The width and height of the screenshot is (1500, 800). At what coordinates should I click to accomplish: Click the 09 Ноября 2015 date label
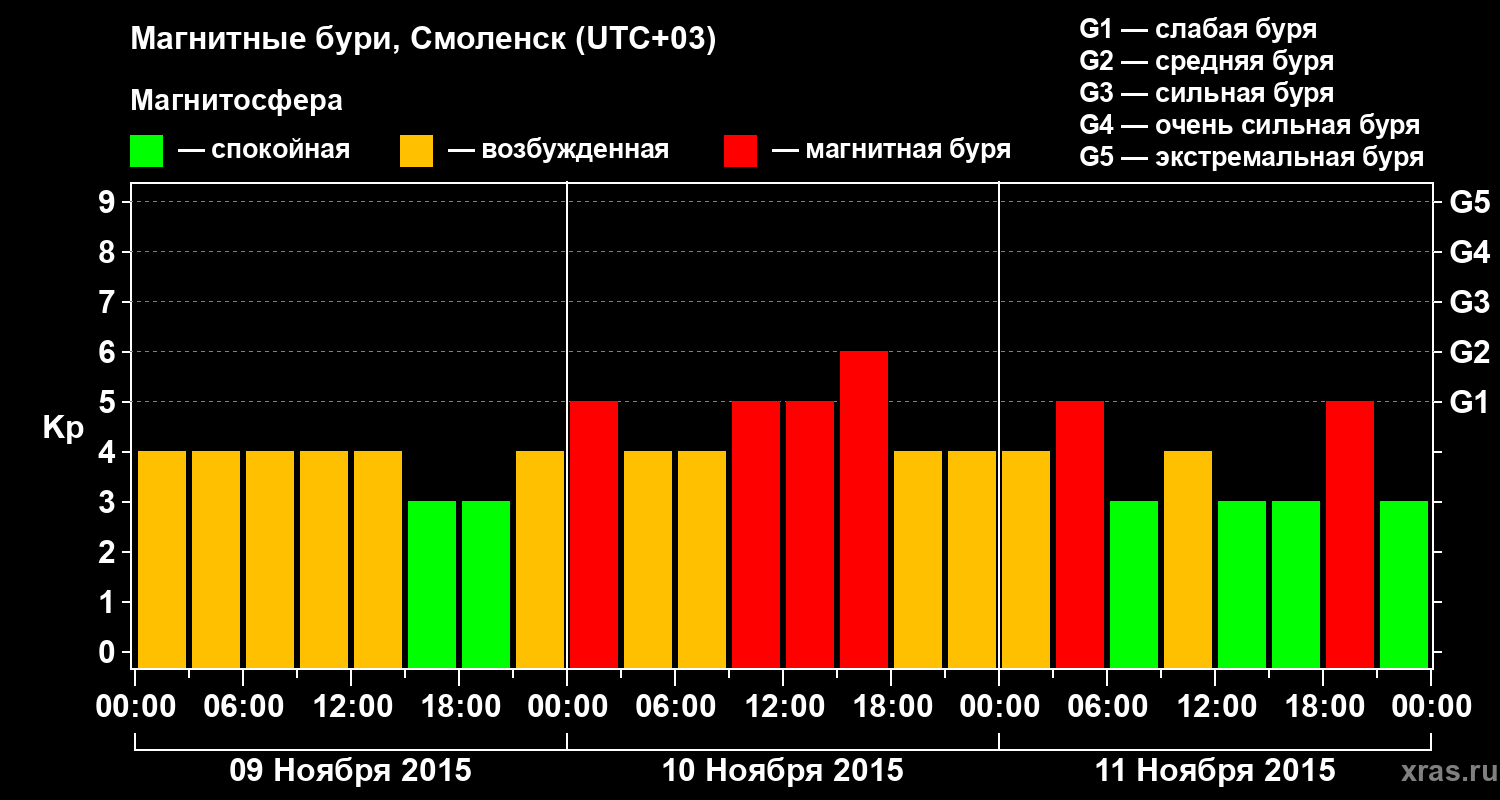350,771
